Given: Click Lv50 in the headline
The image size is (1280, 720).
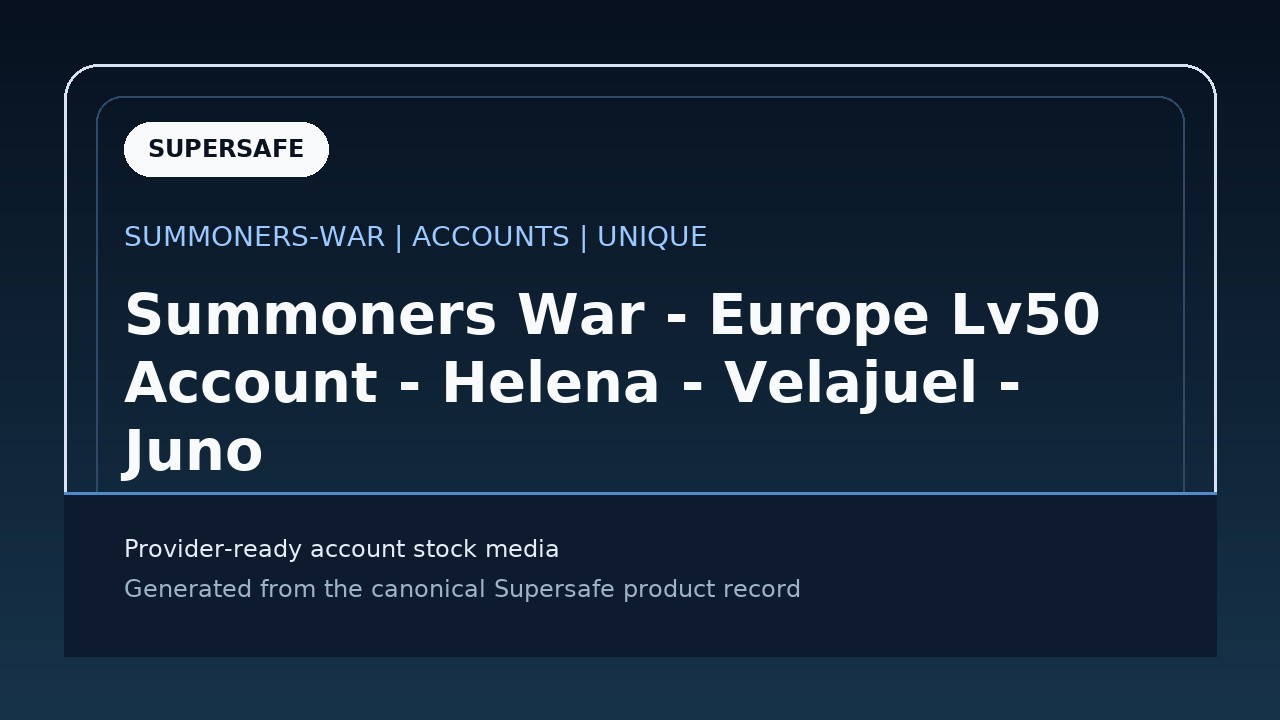Looking at the screenshot, I should click(1025, 316).
